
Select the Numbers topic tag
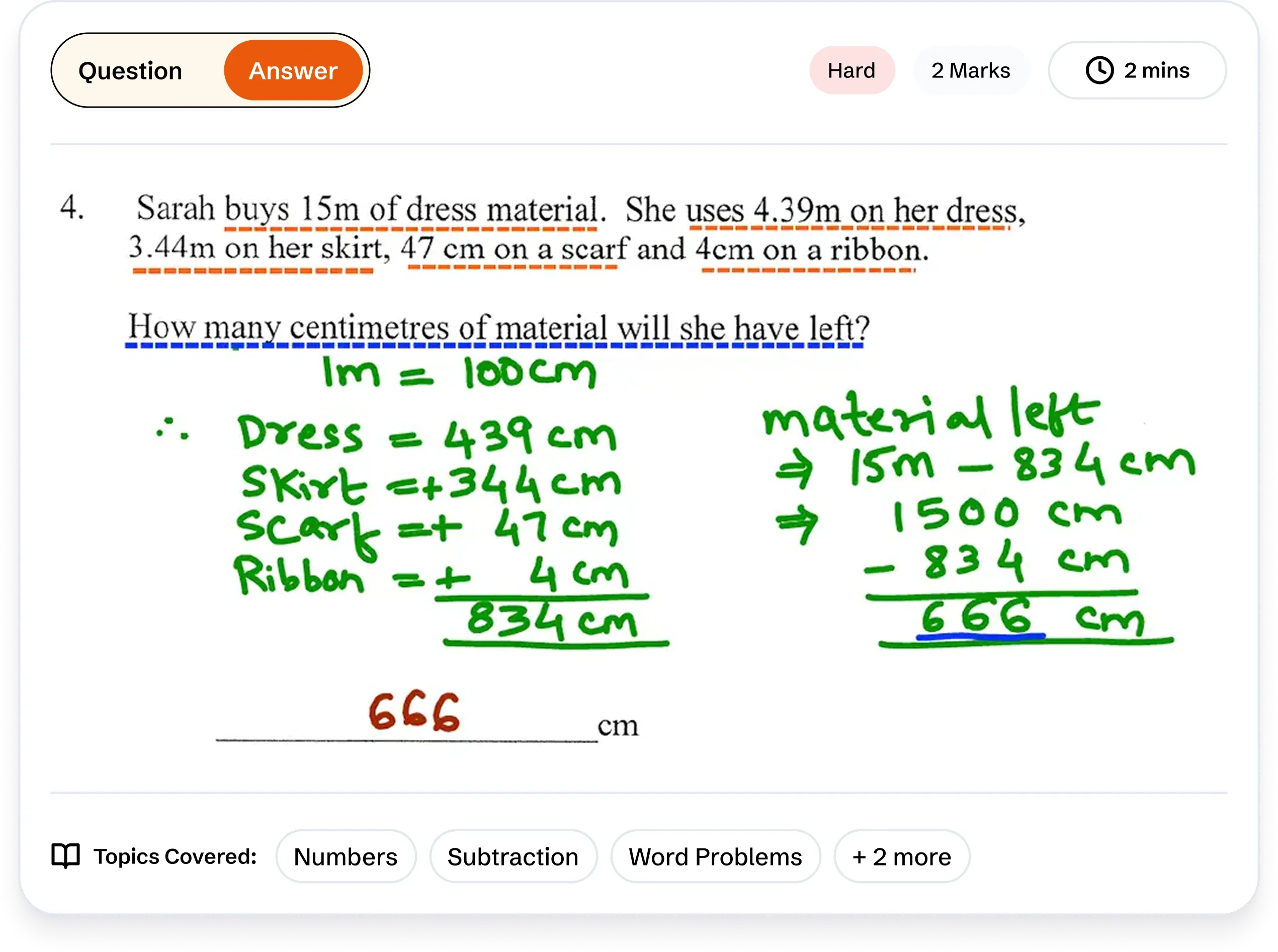[x=345, y=857]
